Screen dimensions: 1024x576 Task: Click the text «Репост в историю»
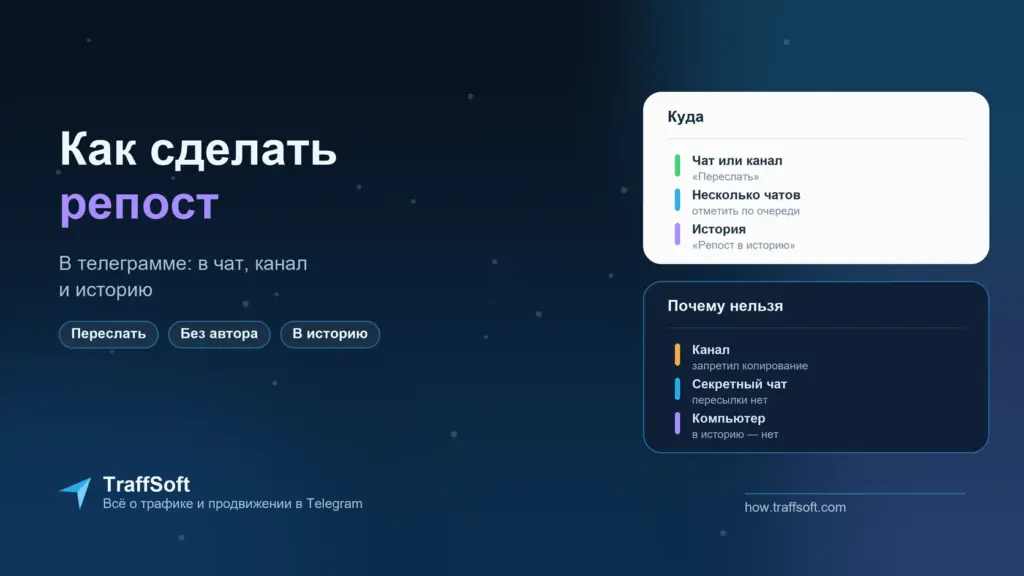tap(743, 246)
